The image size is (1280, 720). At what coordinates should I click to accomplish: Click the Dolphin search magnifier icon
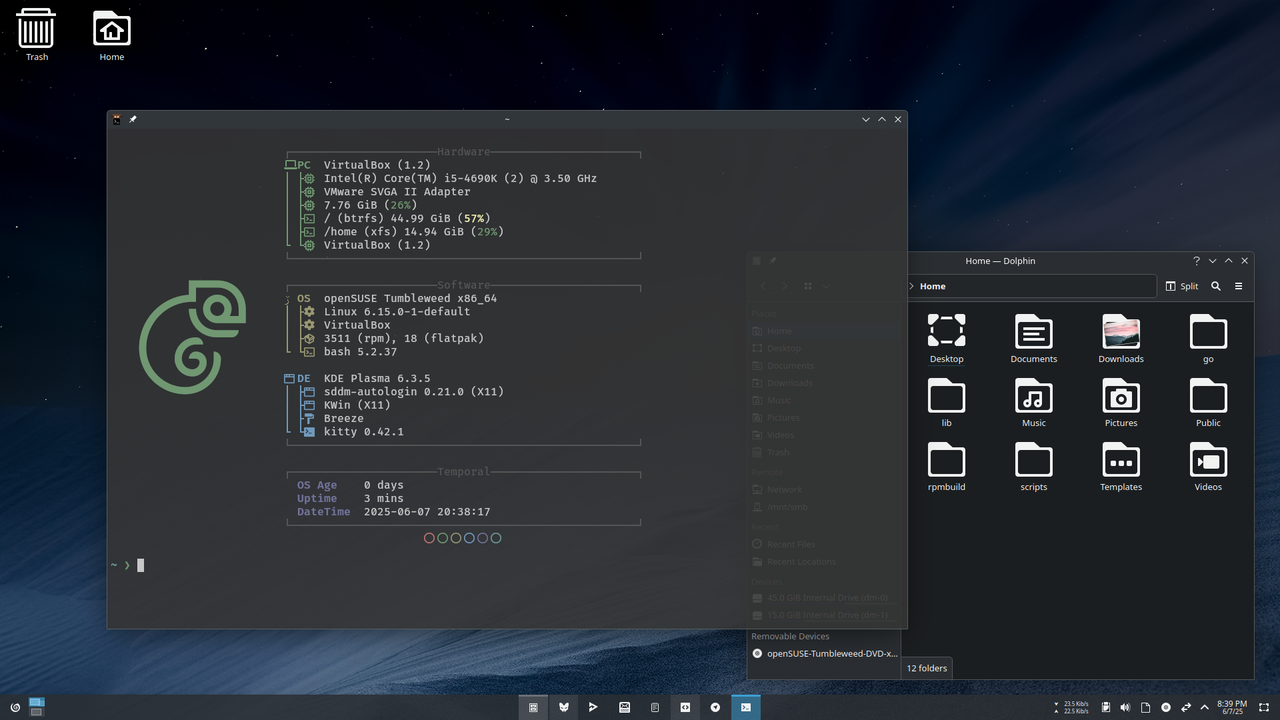(1216, 286)
